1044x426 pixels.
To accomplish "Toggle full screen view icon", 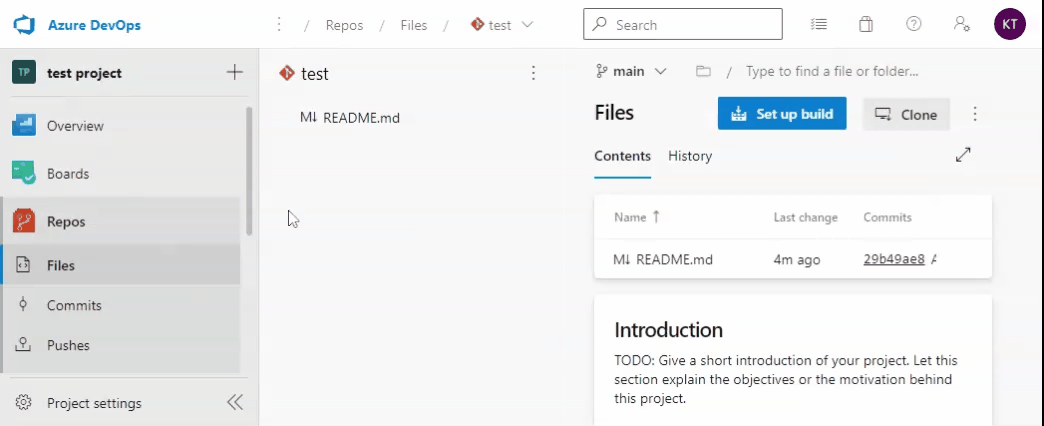I will pos(963,154).
